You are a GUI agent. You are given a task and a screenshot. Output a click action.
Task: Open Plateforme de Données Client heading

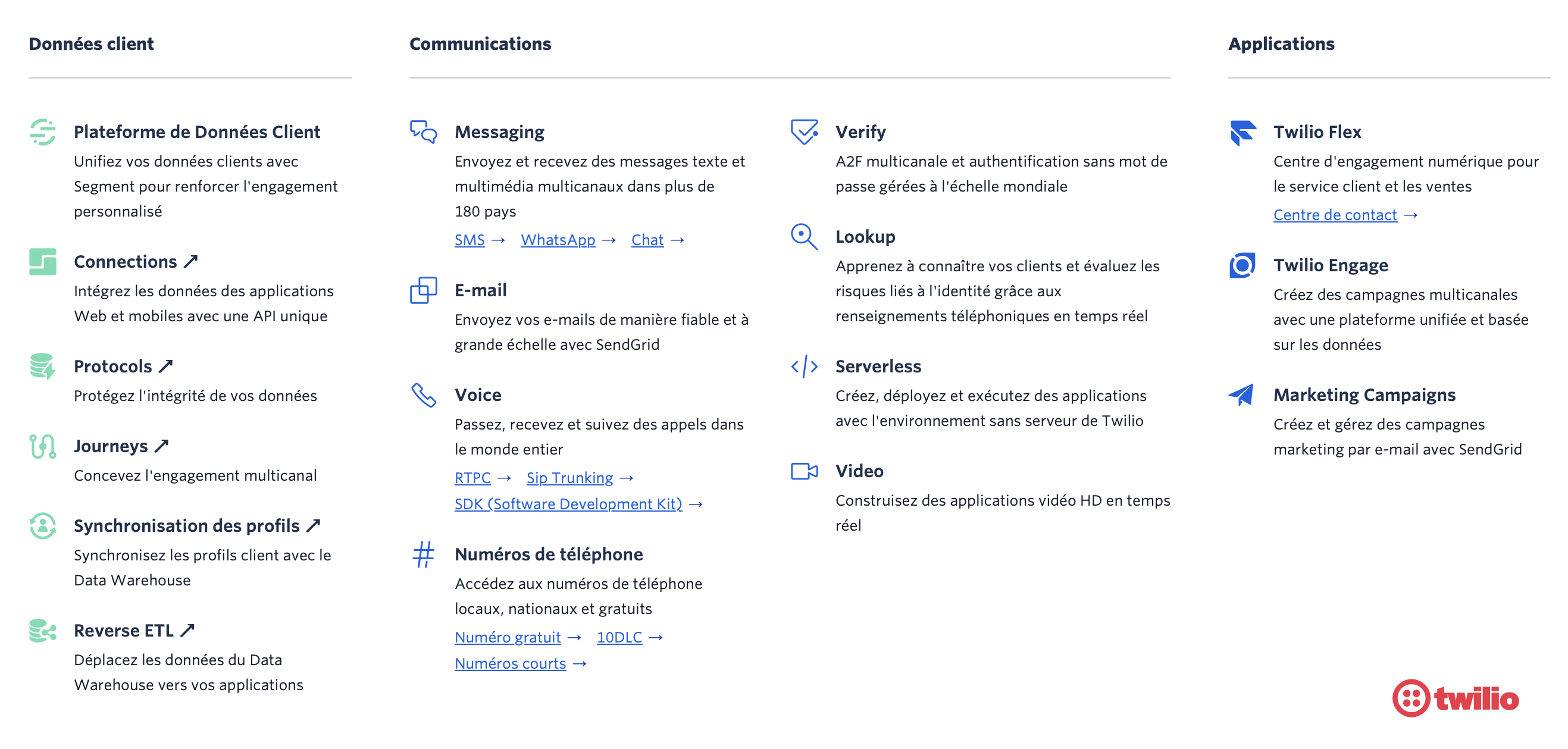pos(196,132)
